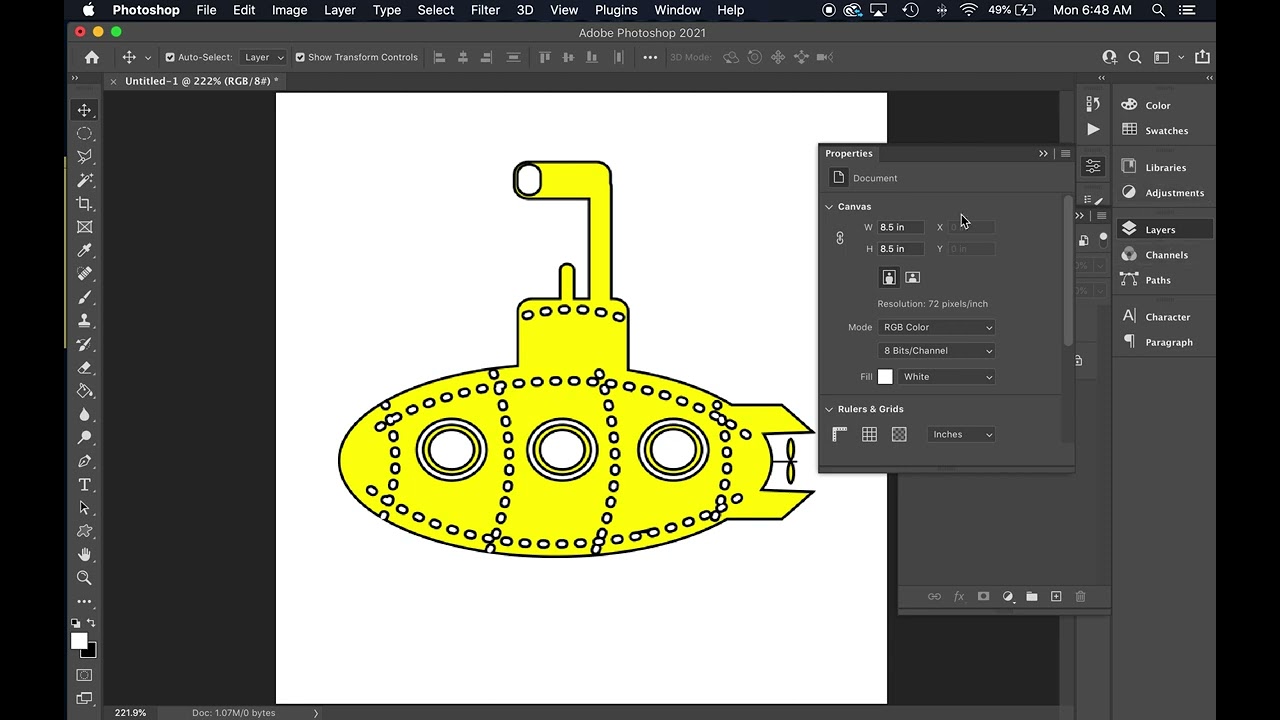Toggle width-height link constraint
Screen dimensions: 1280x720
coord(840,238)
